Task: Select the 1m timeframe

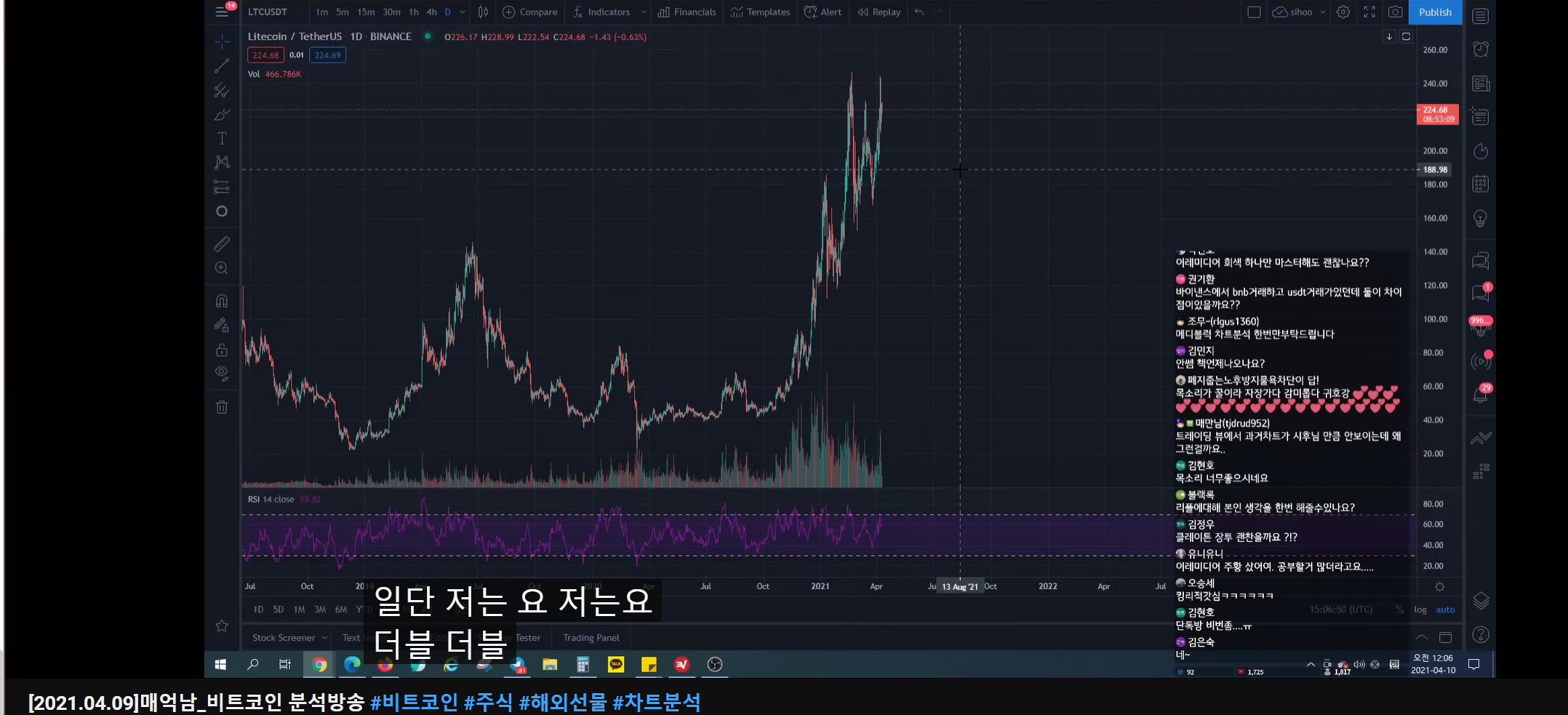Action: point(321,12)
